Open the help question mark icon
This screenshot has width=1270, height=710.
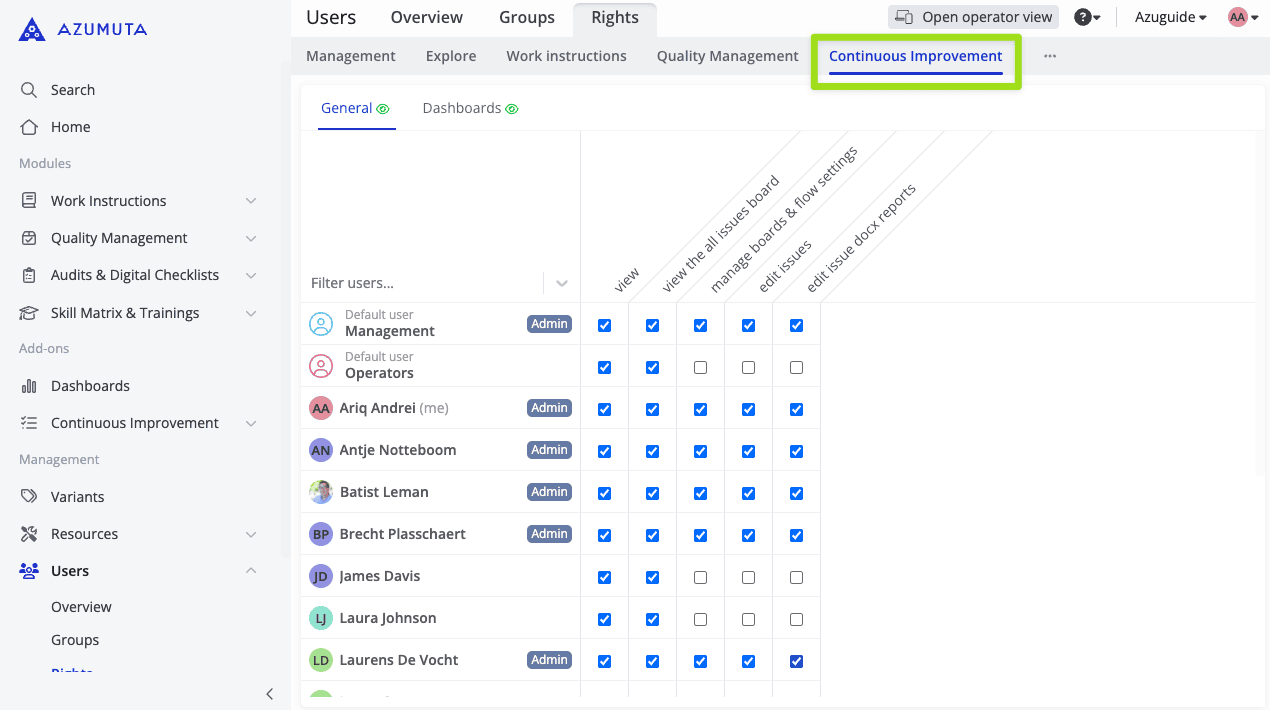[x=1082, y=17]
